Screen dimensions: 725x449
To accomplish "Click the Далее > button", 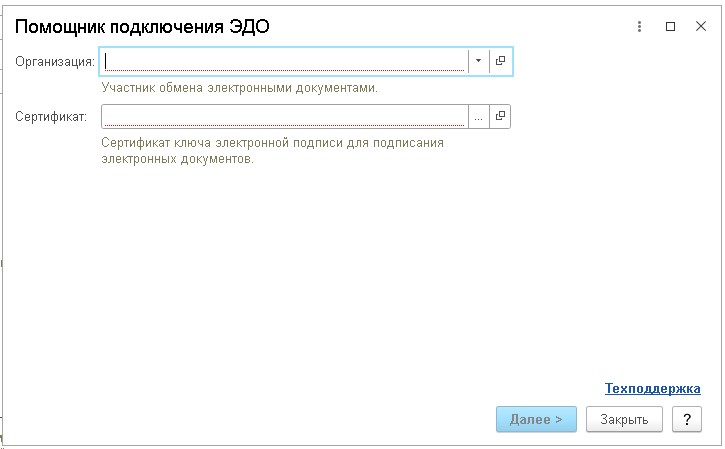I will (536, 419).
